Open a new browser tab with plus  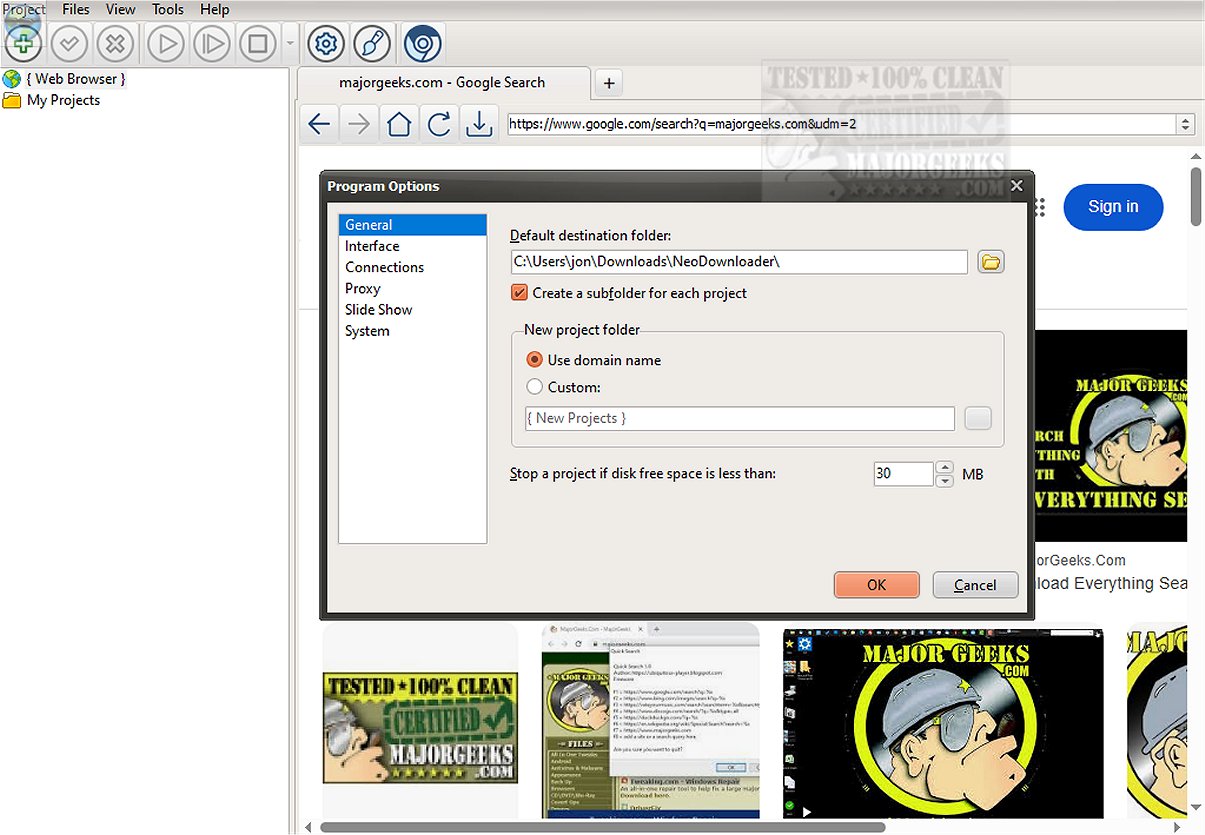coord(608,83)
